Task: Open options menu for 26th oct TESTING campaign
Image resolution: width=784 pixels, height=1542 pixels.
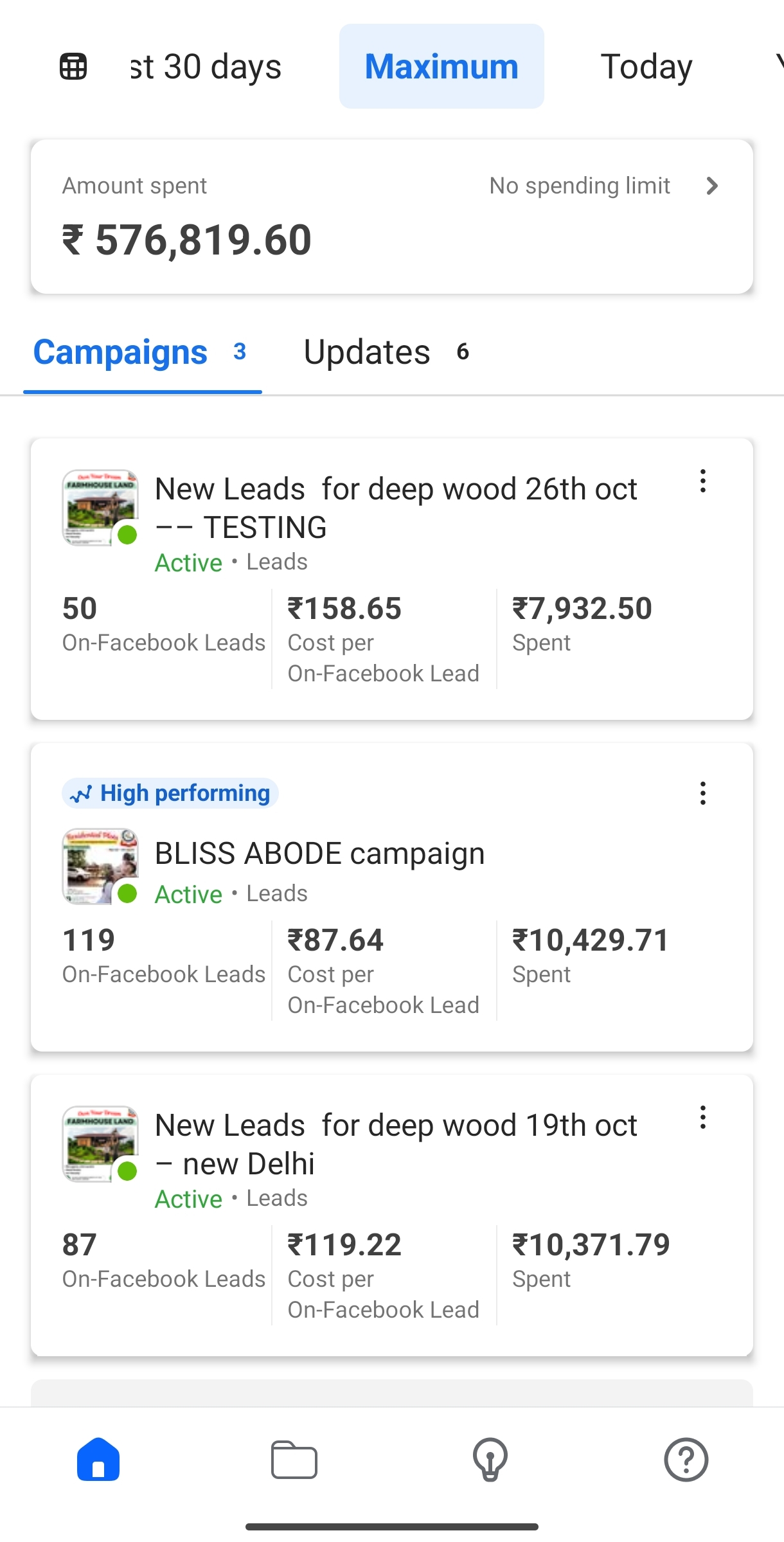Action: [x=703, y=481]
